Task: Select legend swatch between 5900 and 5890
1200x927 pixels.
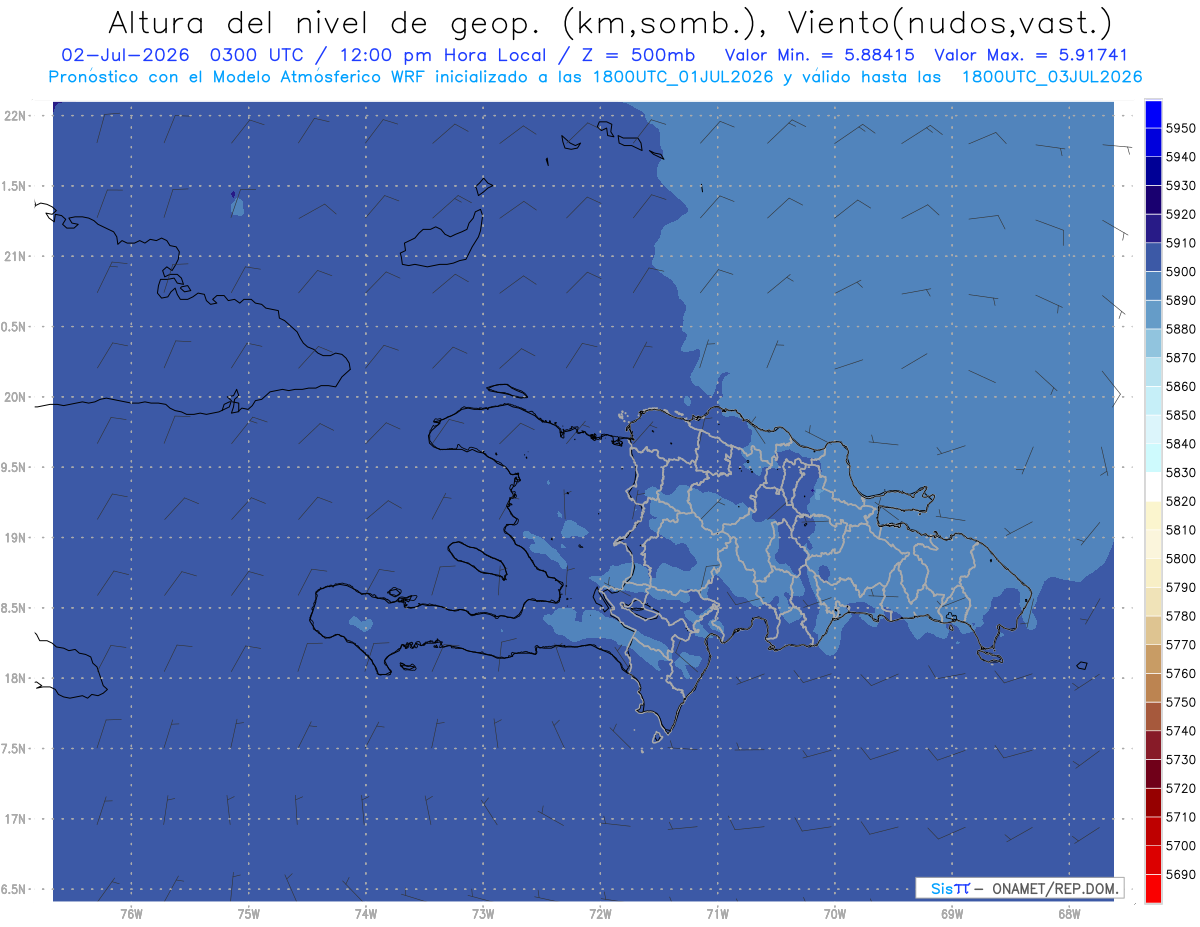Action: coord(1153,286)
